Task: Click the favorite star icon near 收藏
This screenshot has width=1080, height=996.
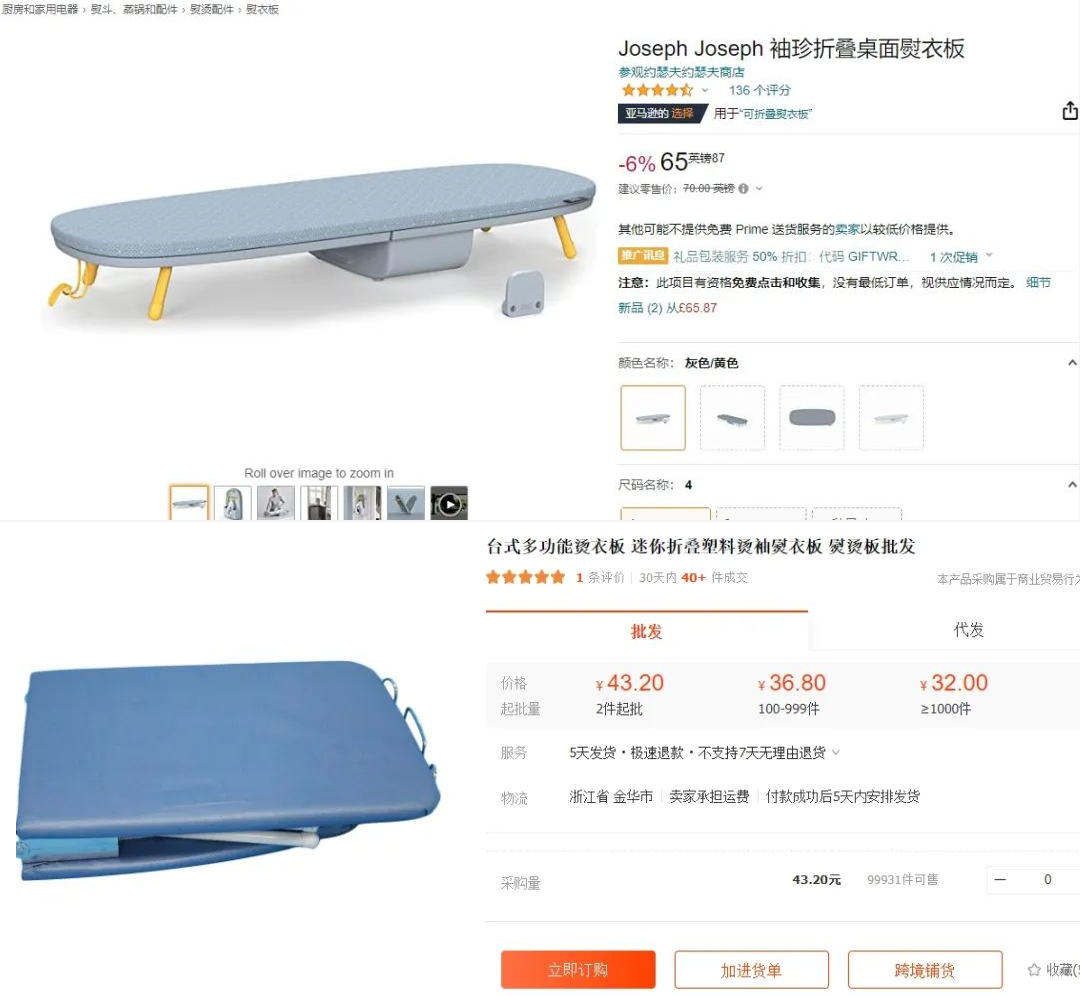Action: (x=1034, y=970)
